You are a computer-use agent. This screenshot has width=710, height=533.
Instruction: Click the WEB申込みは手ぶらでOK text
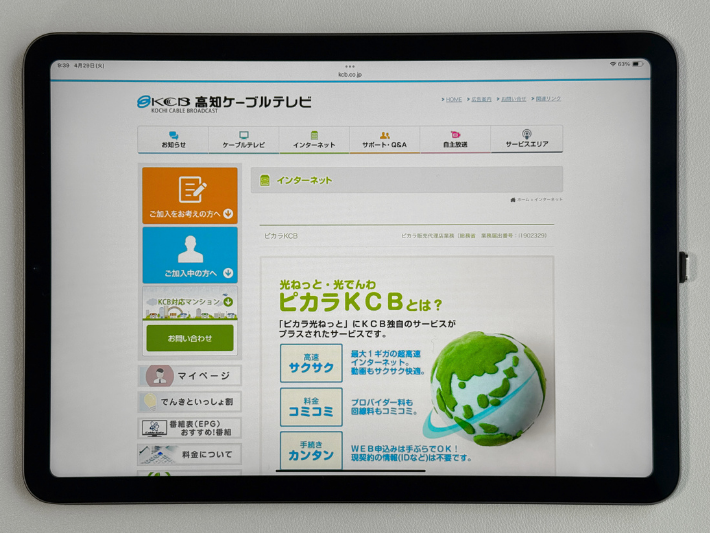point(411,453)
